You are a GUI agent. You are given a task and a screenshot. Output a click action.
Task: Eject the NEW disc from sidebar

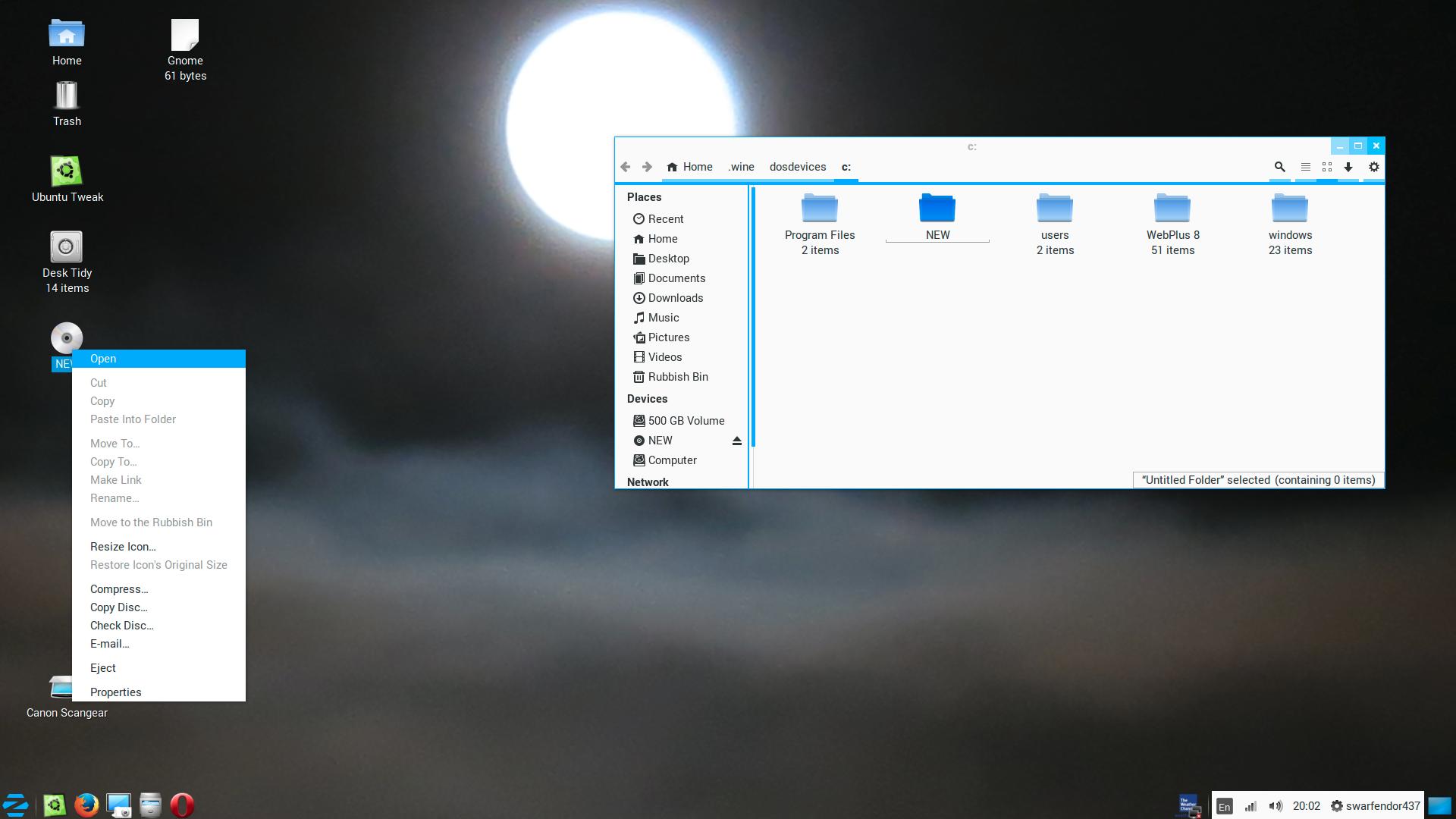point(736,441)
